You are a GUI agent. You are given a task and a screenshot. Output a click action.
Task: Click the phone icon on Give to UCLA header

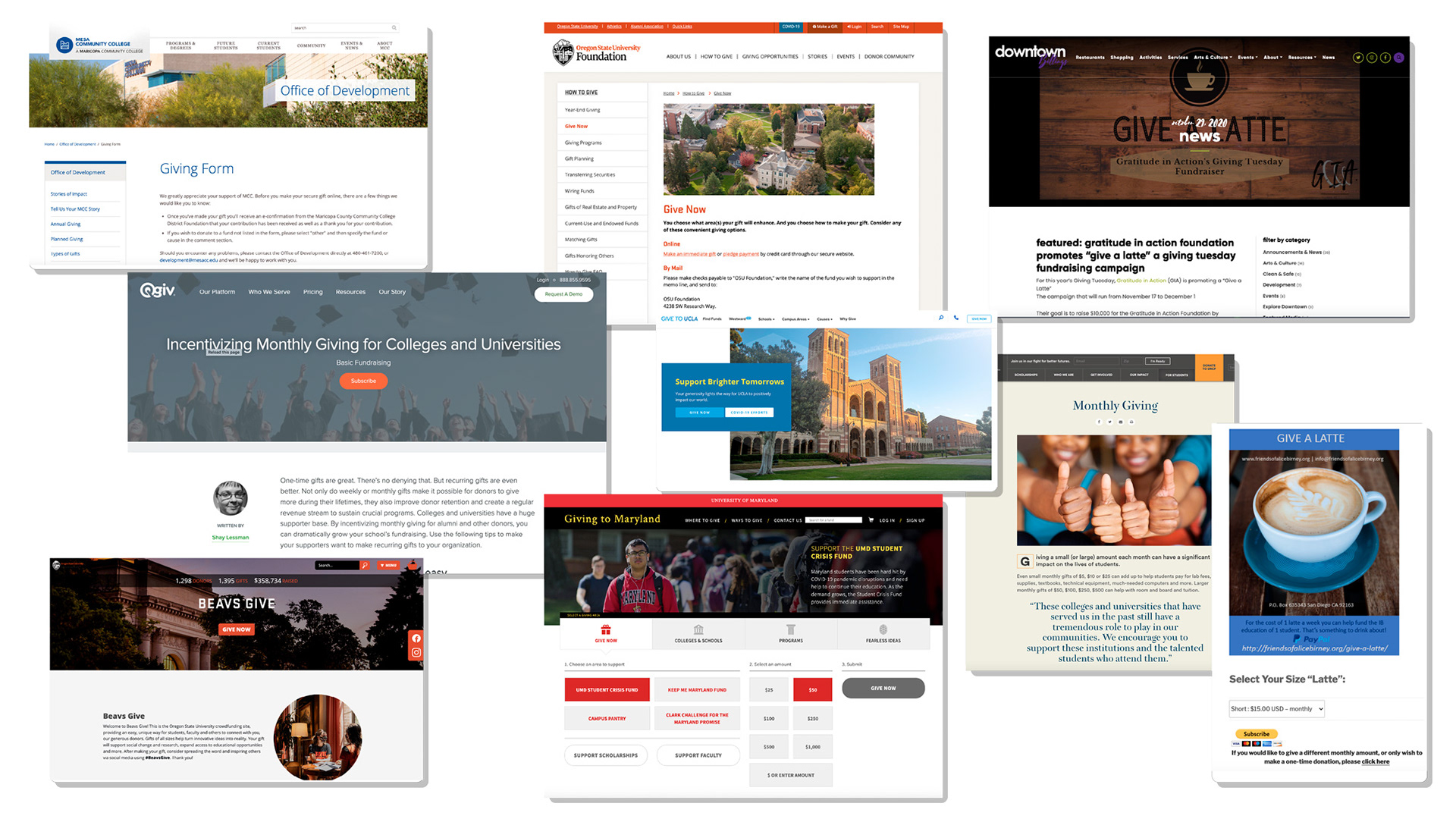point(956,318)
